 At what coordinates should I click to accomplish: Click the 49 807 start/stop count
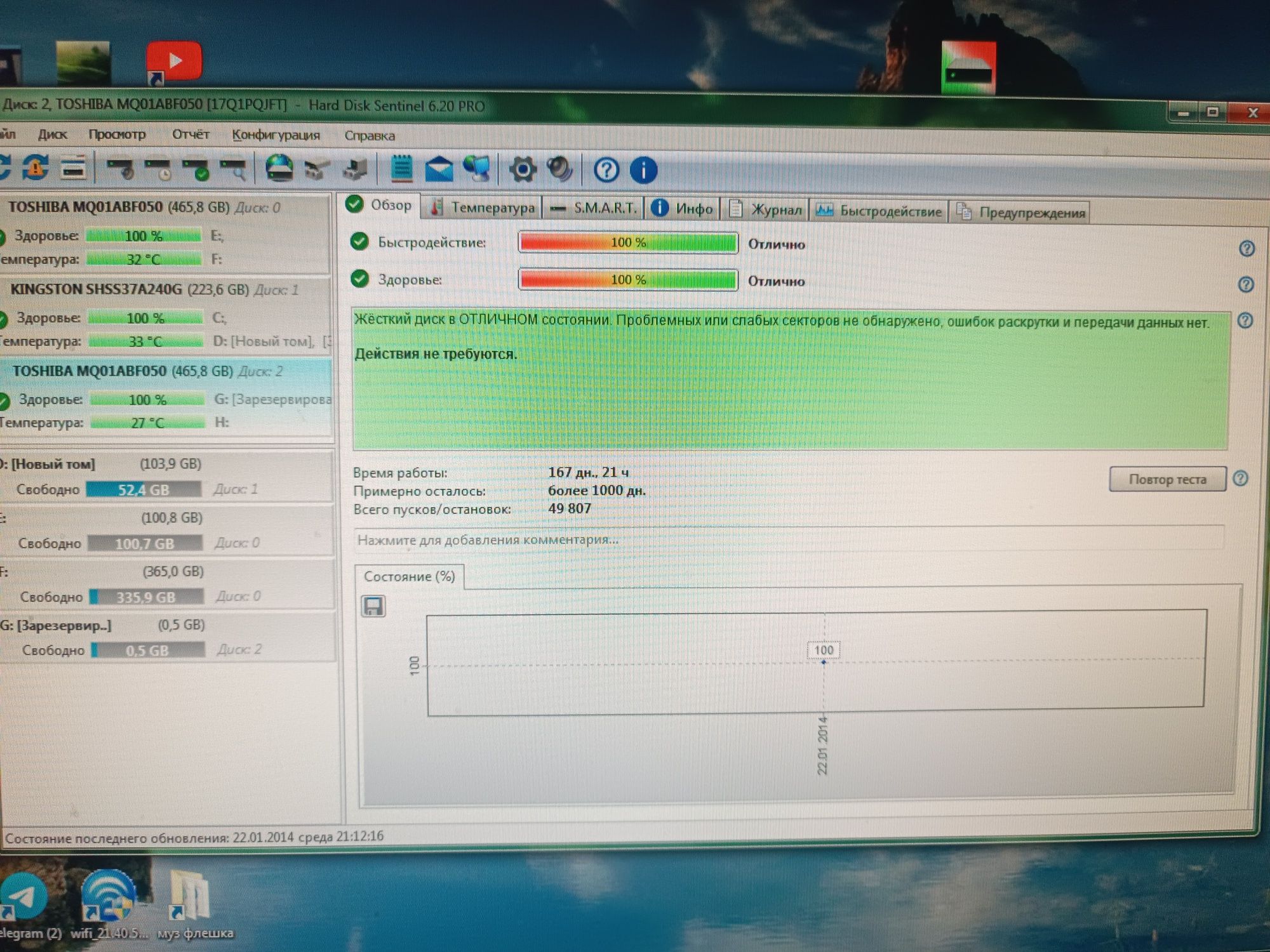coord(569,508)
